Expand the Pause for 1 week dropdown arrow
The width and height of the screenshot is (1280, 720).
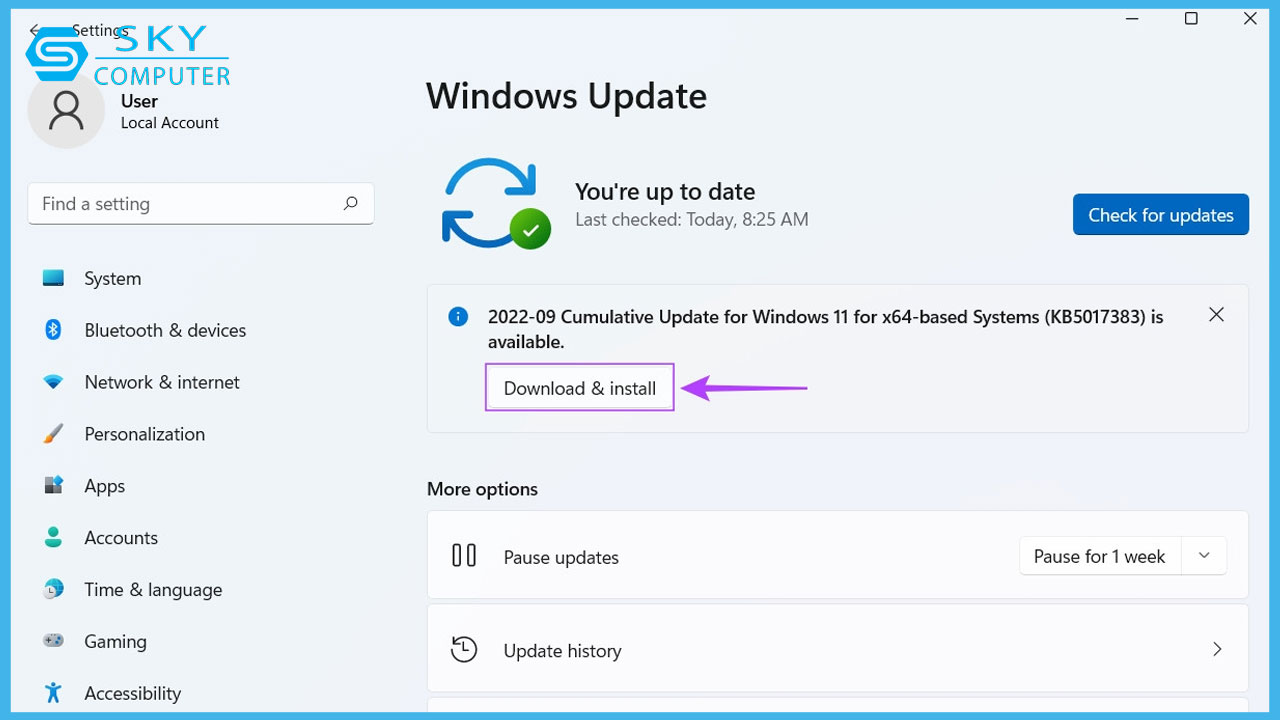(x=1204, y=556)
